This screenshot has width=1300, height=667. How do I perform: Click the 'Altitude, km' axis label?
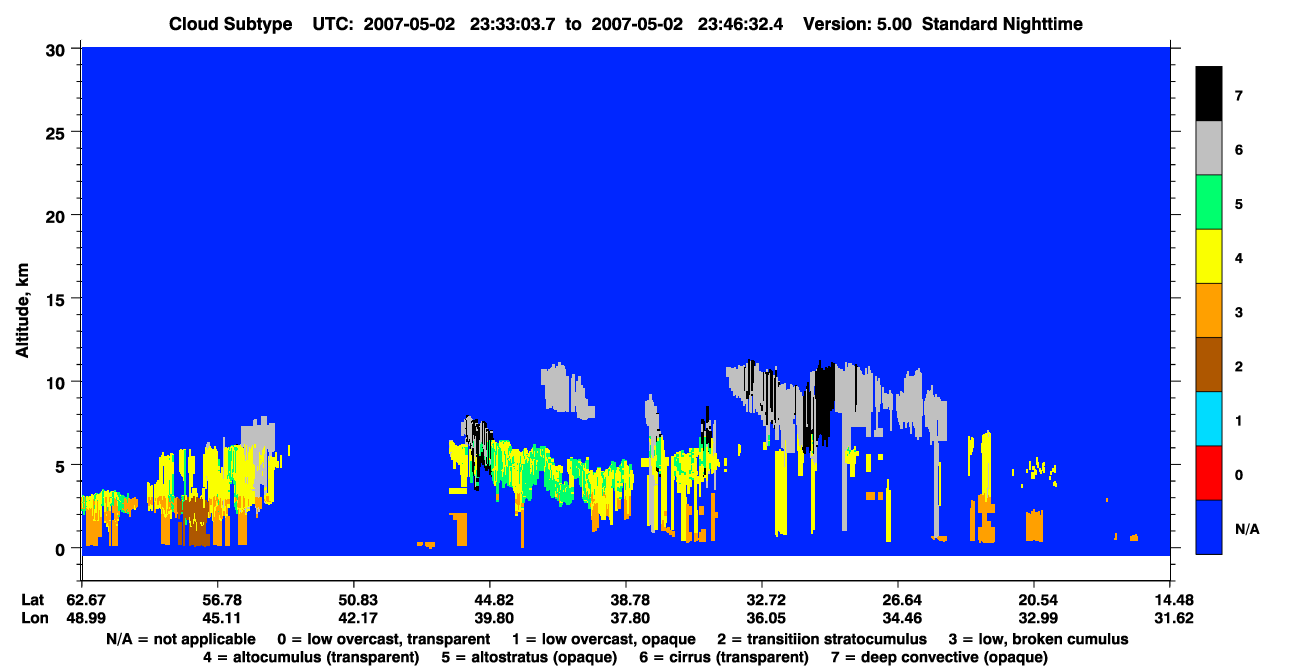pyautogui.click(x=22, y=311)
